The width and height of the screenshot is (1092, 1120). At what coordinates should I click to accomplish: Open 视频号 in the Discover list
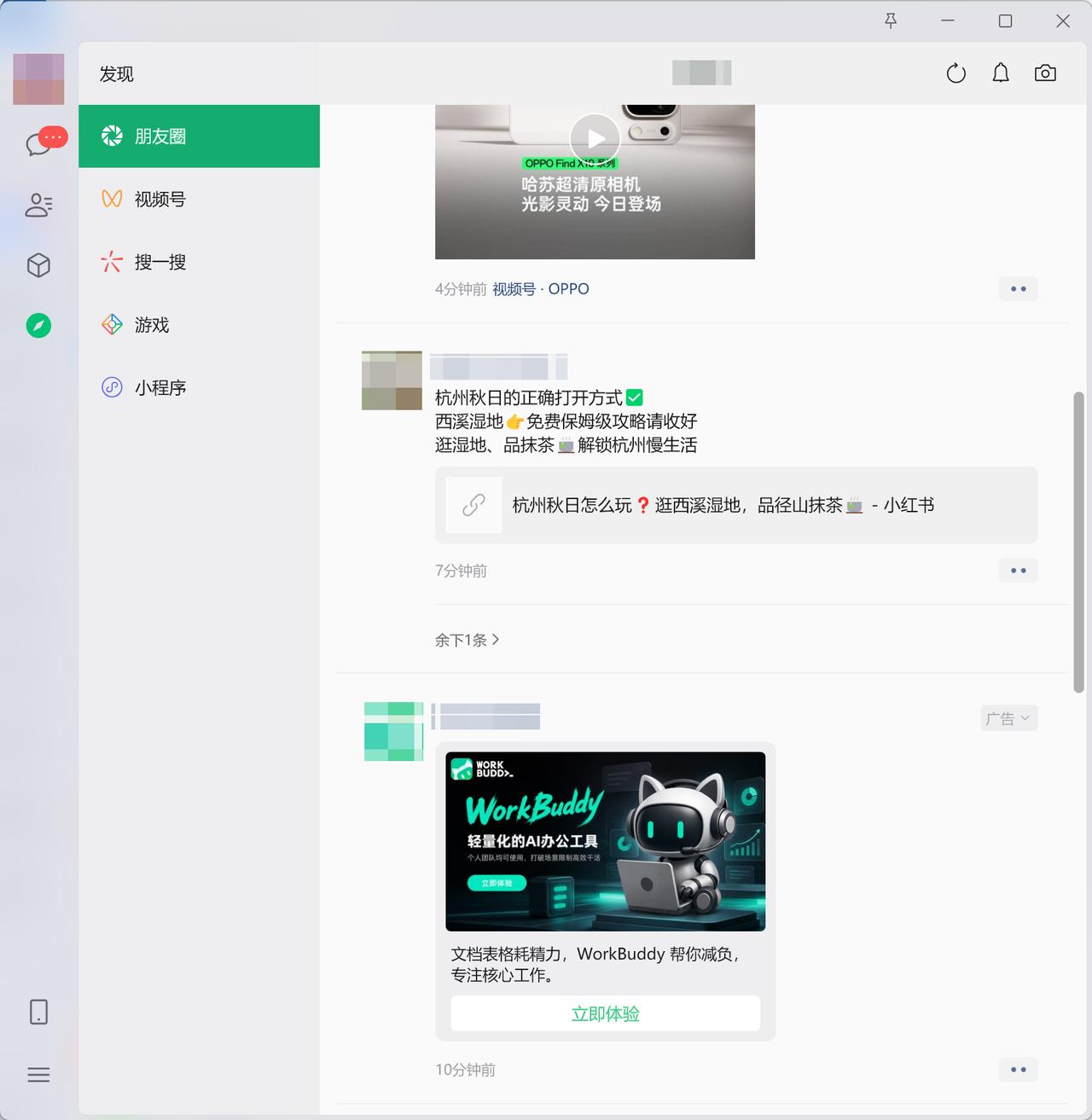pyautogui.click(x=199, y=199)
